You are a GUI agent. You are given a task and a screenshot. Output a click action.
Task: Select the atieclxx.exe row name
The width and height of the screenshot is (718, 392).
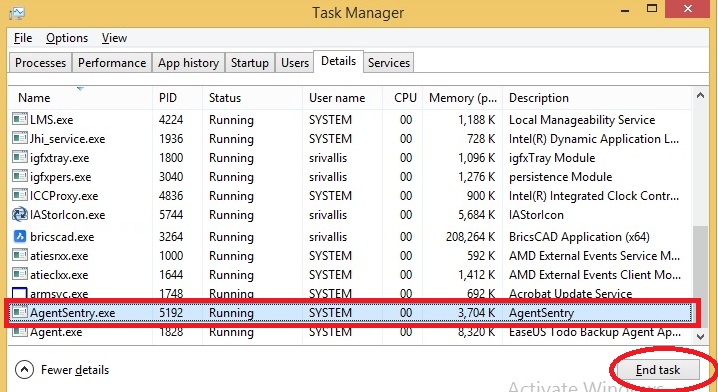click(x=59, y=275)
